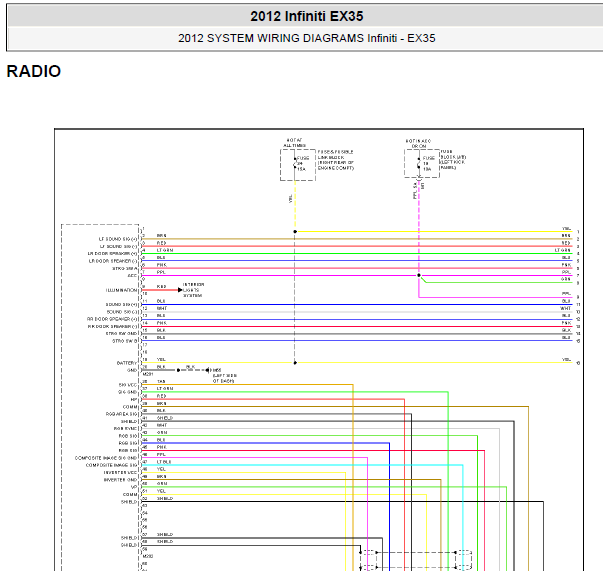Click the "M203" connector label
Screen dimensions: 603x571
148,556
